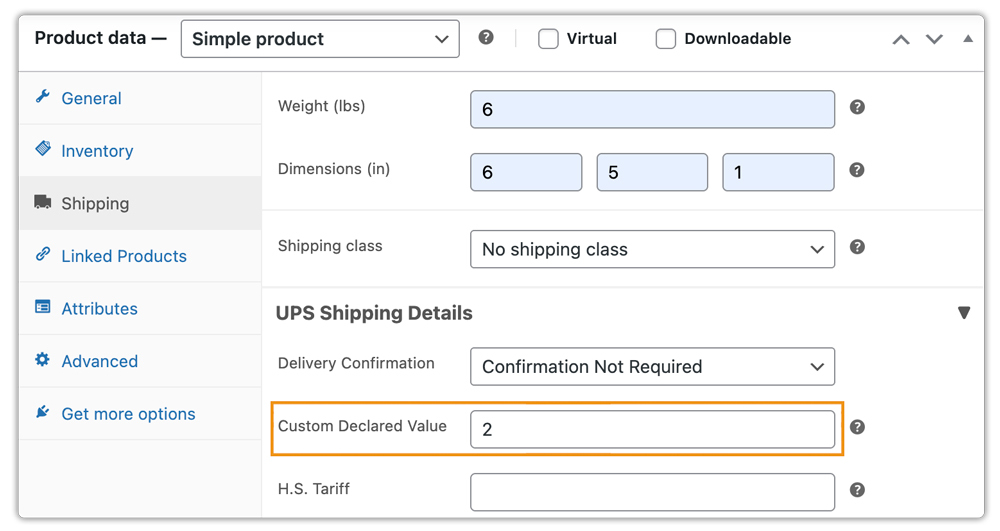Click the empty H.S. Tariff field

click(652, 492)
